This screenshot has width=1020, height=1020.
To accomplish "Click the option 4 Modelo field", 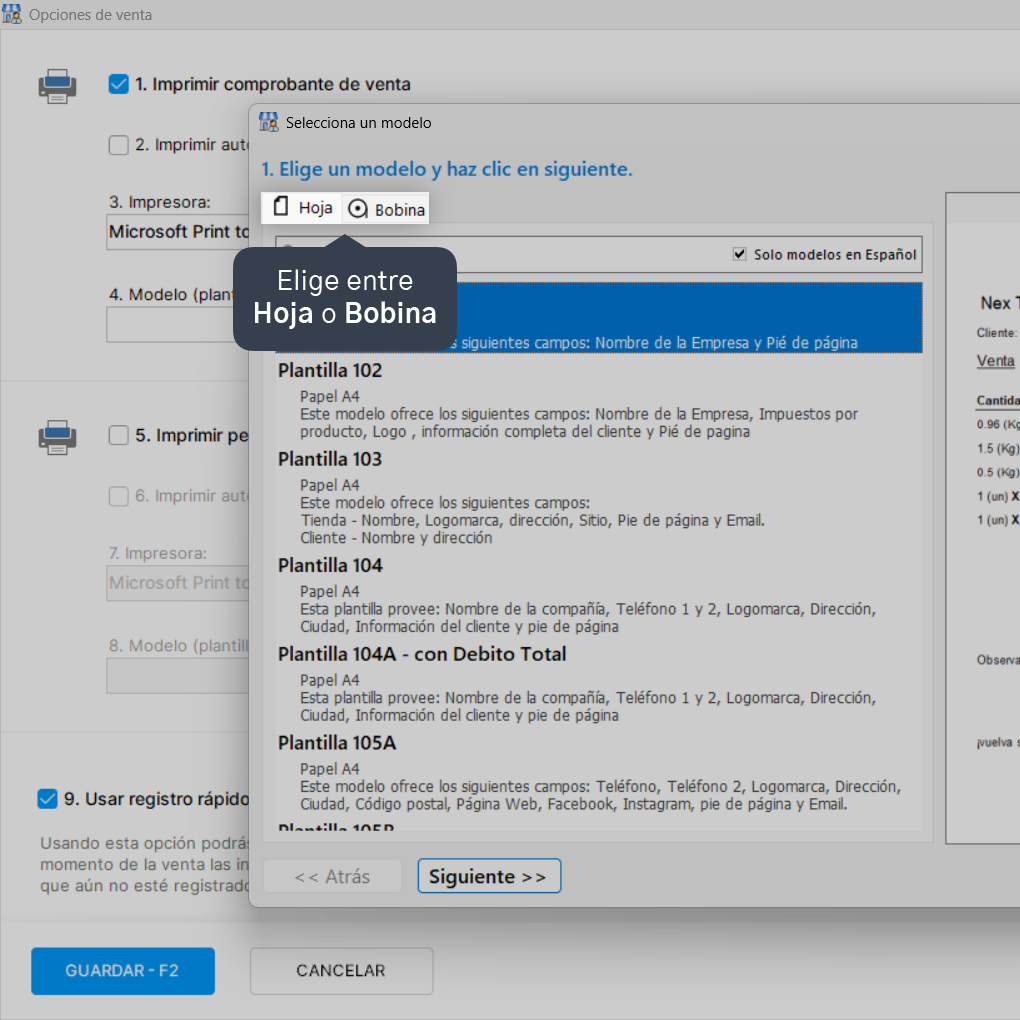I will point(178,325).
